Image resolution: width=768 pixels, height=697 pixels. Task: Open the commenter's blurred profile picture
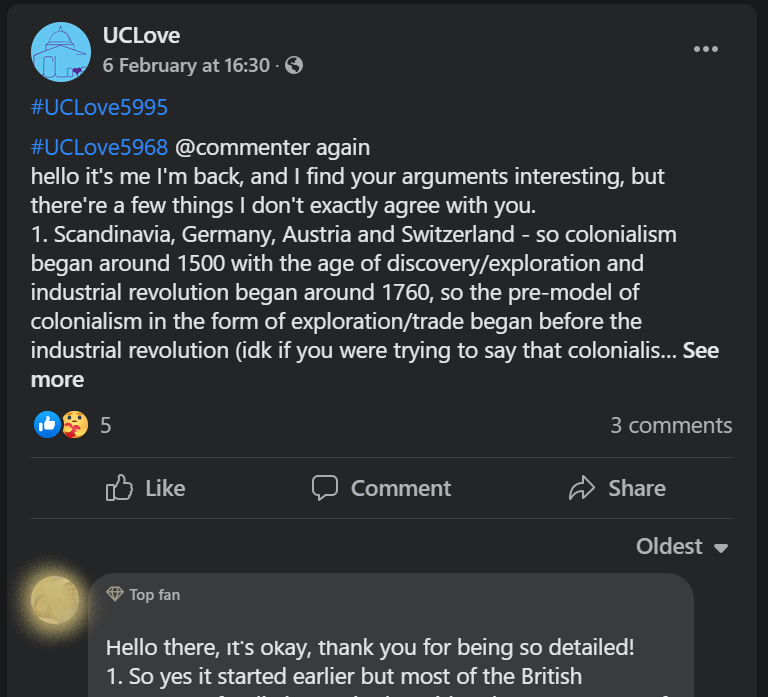click(55, 600)
